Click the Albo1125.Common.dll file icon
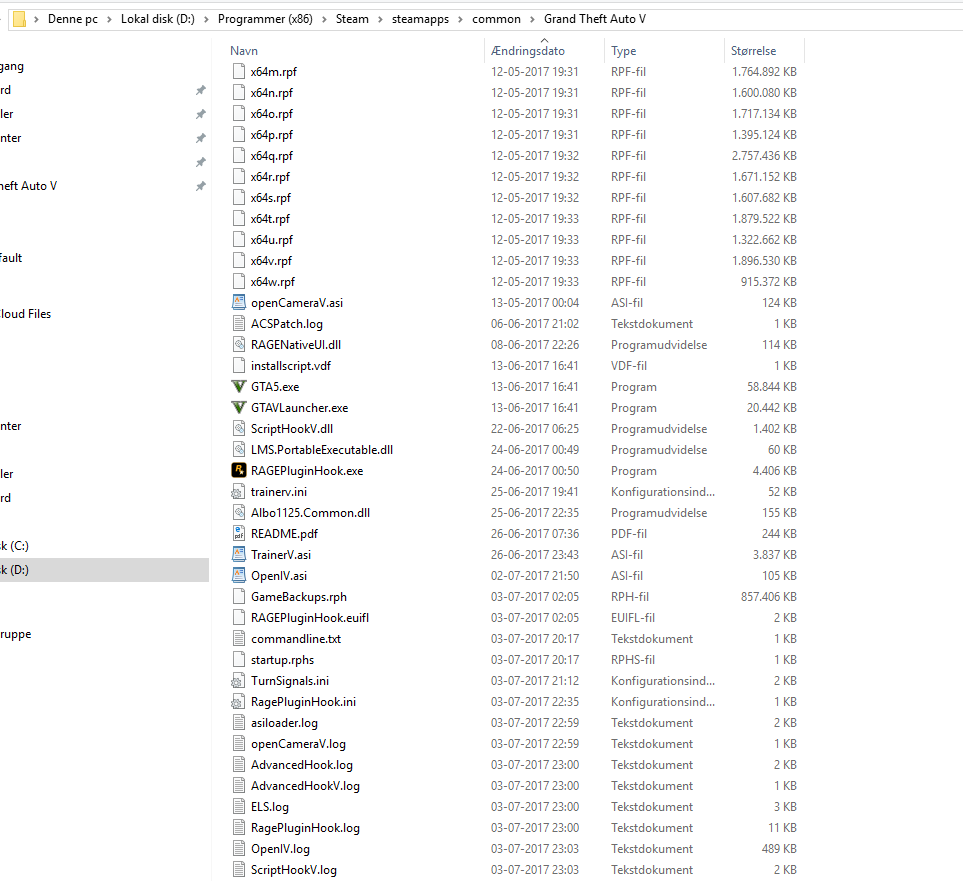Image resolution: width=963 pixels, height=893 pixels. click(x=239, y=513)
